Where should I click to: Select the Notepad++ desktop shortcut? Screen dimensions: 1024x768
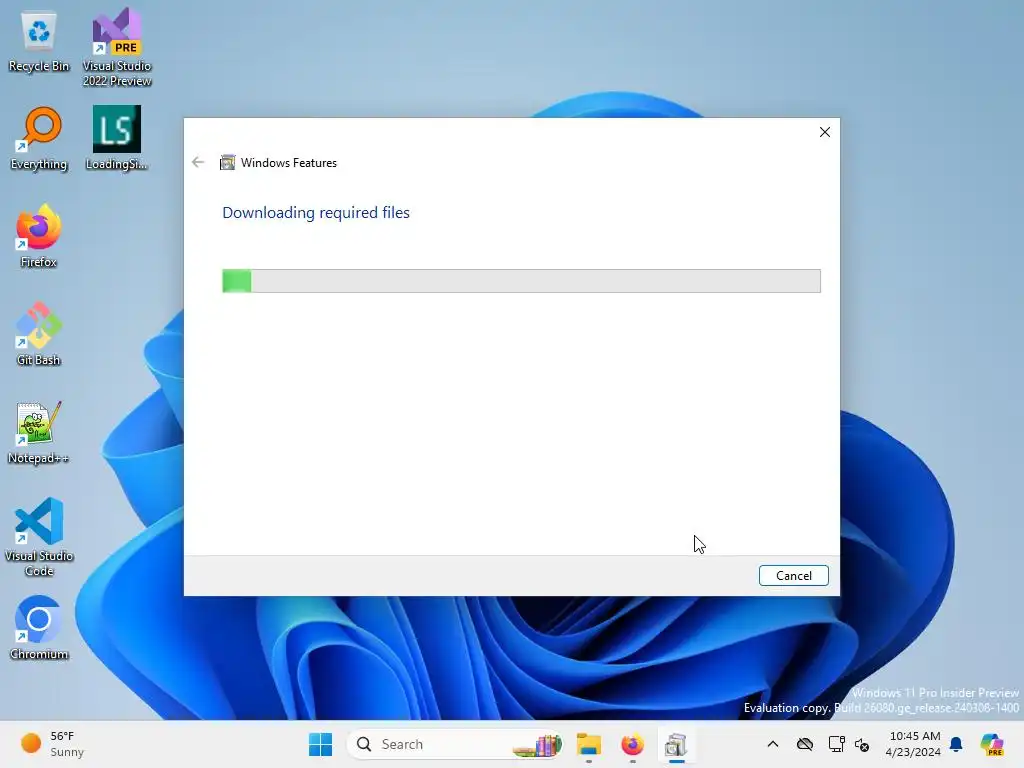(39, 432)
